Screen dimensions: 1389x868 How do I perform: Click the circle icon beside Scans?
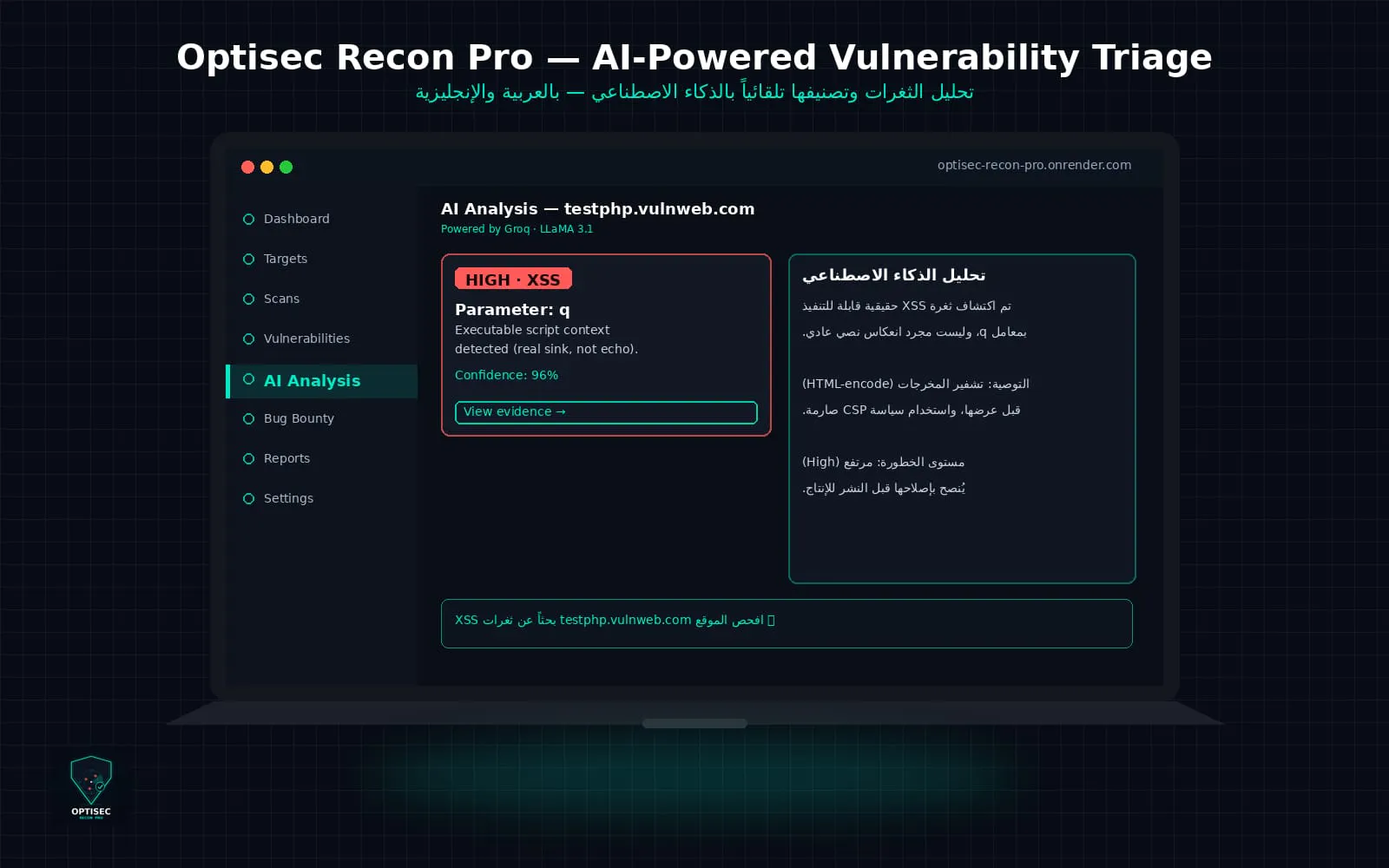(248, 299)
